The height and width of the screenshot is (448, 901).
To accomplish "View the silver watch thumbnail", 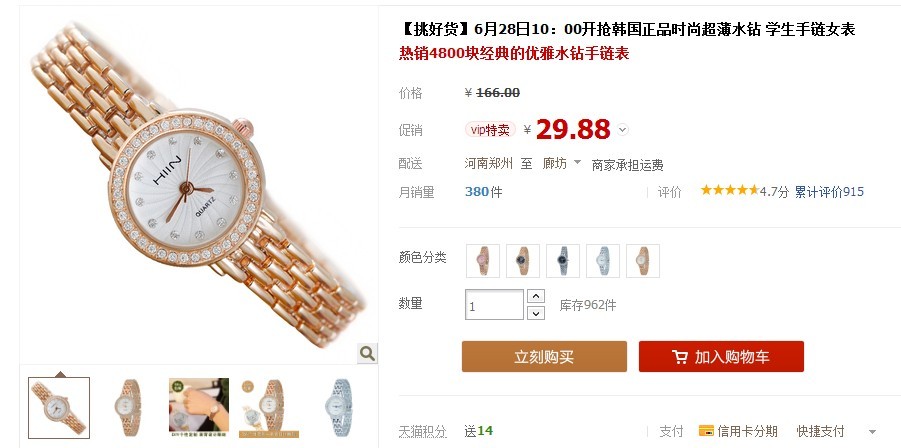I will [x=338, y=408].
